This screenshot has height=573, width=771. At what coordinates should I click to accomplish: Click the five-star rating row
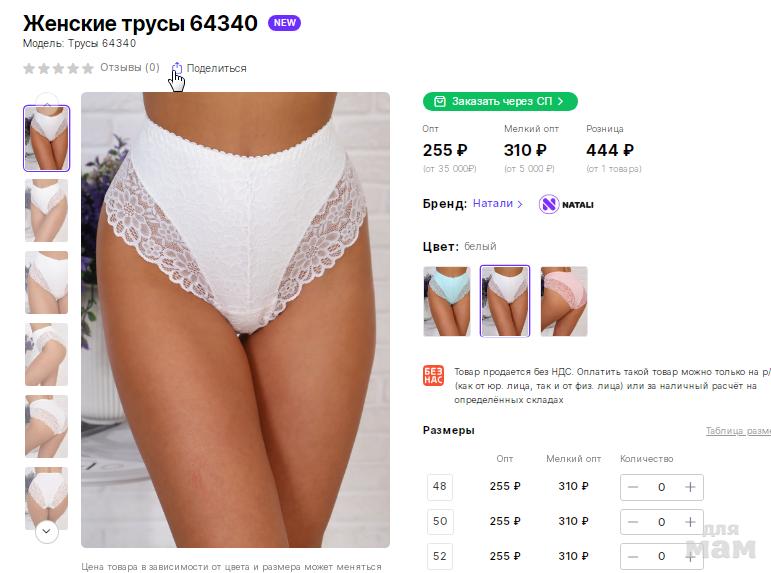(58, 68)
